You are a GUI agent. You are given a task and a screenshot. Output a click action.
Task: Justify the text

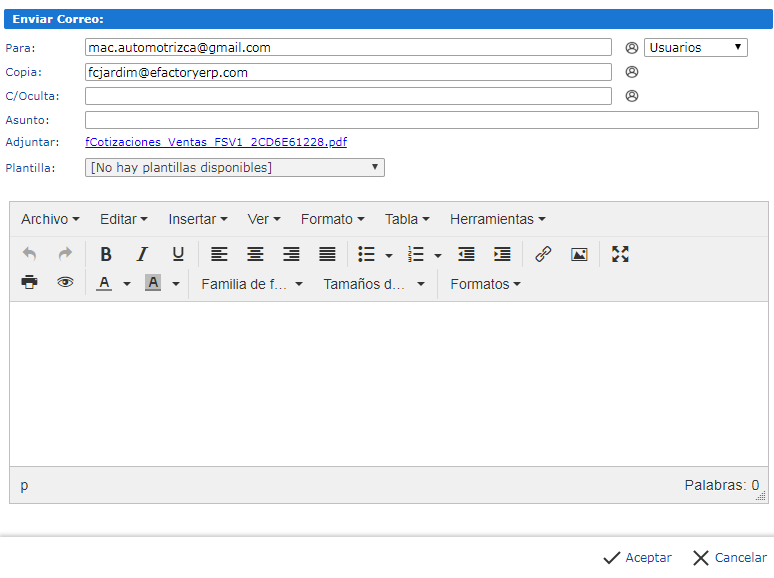click(327, 254)
